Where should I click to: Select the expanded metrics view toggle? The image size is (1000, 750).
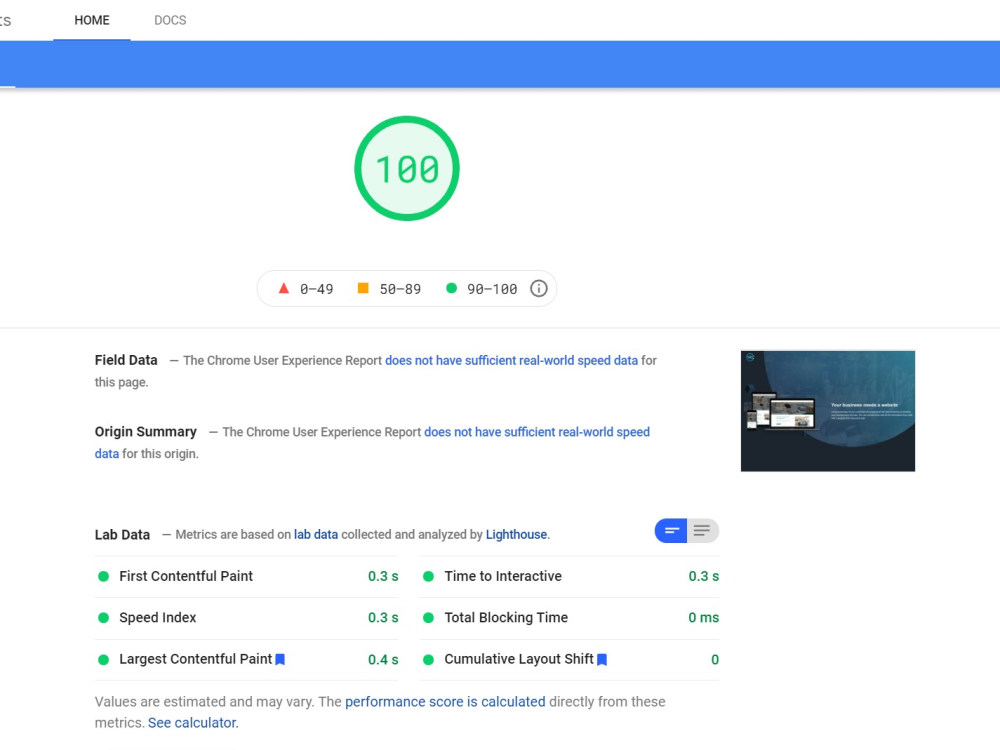(702, 531)
